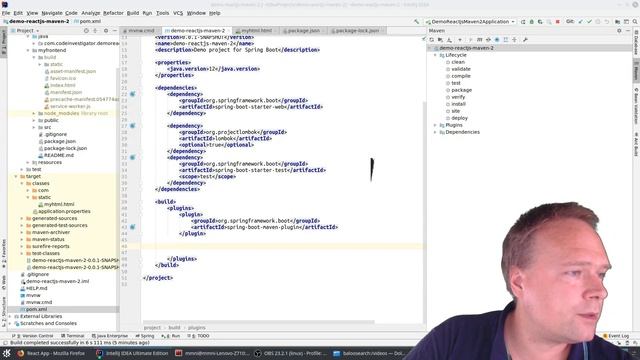Expand the node_modules folder
The image size is (640, 360).
tap(34, 113)
